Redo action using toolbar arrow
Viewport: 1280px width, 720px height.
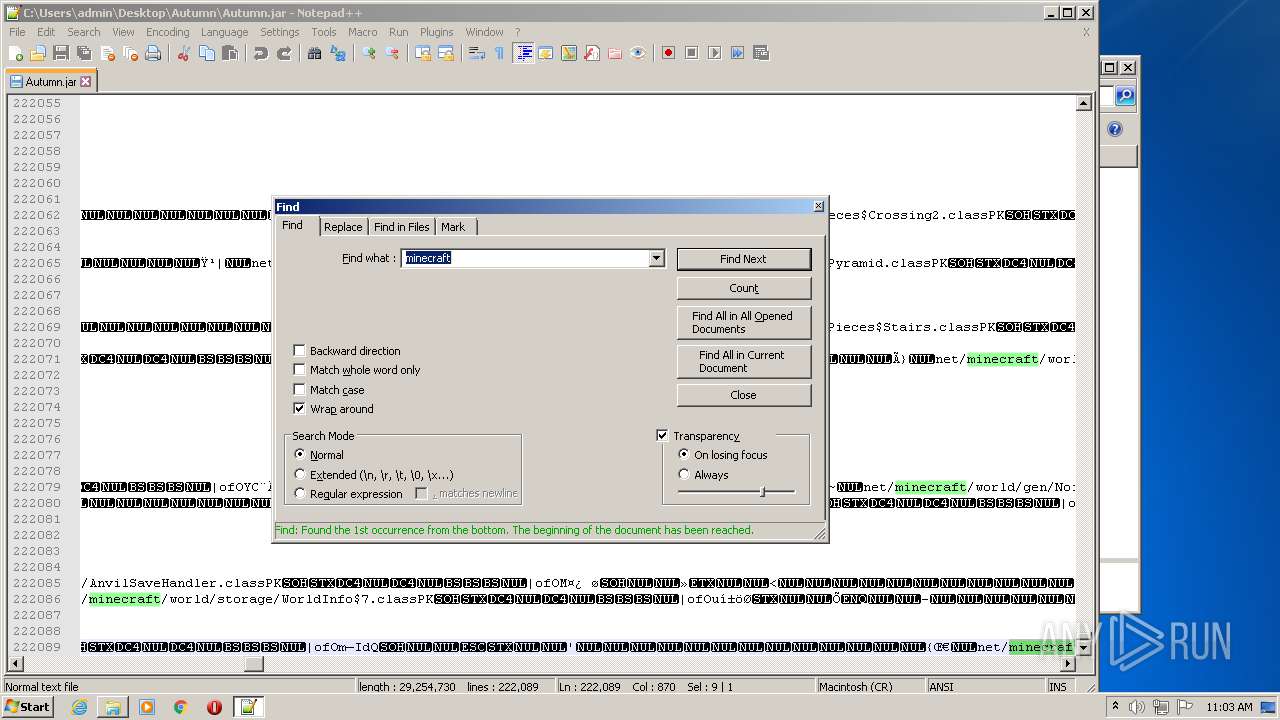coord(284,53)
